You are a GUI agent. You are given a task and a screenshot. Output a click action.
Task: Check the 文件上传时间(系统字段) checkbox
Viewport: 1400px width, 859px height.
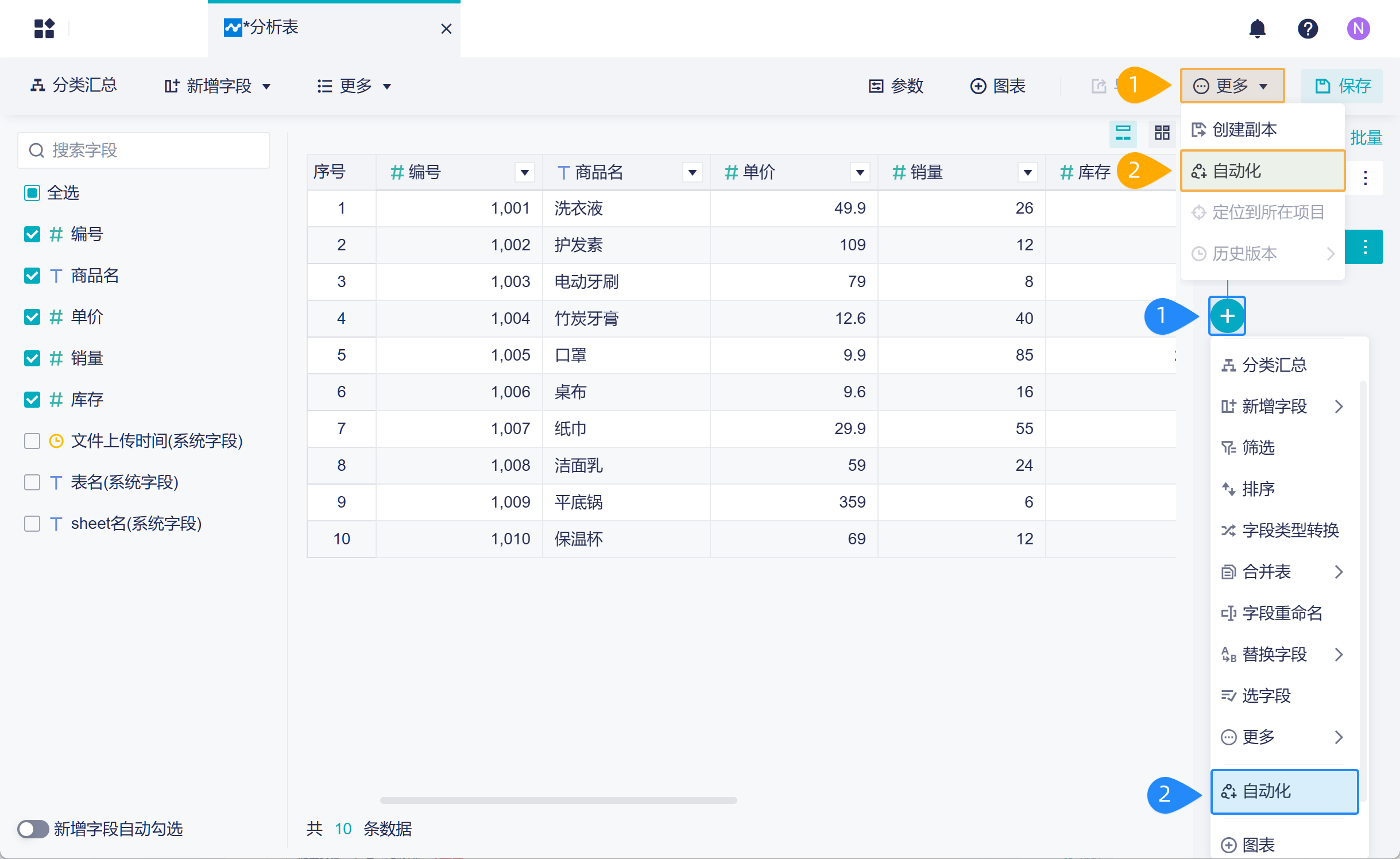[x=32, y=440]
